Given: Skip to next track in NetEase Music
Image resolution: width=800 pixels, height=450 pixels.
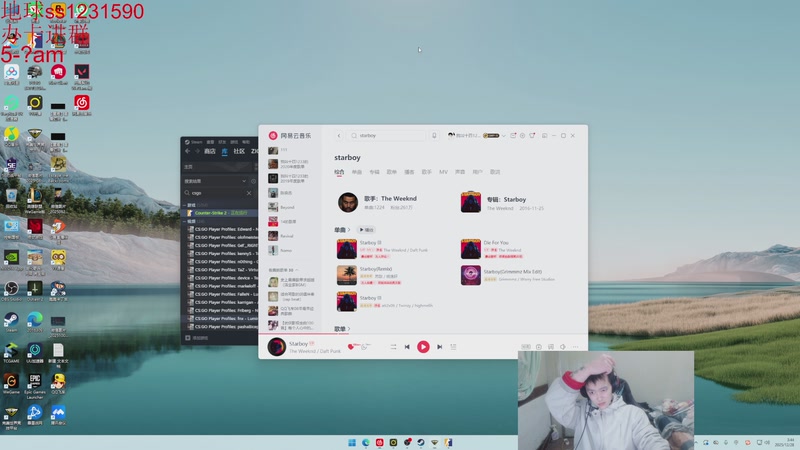Looking at the screenshot, I should (x=439, y=347).
